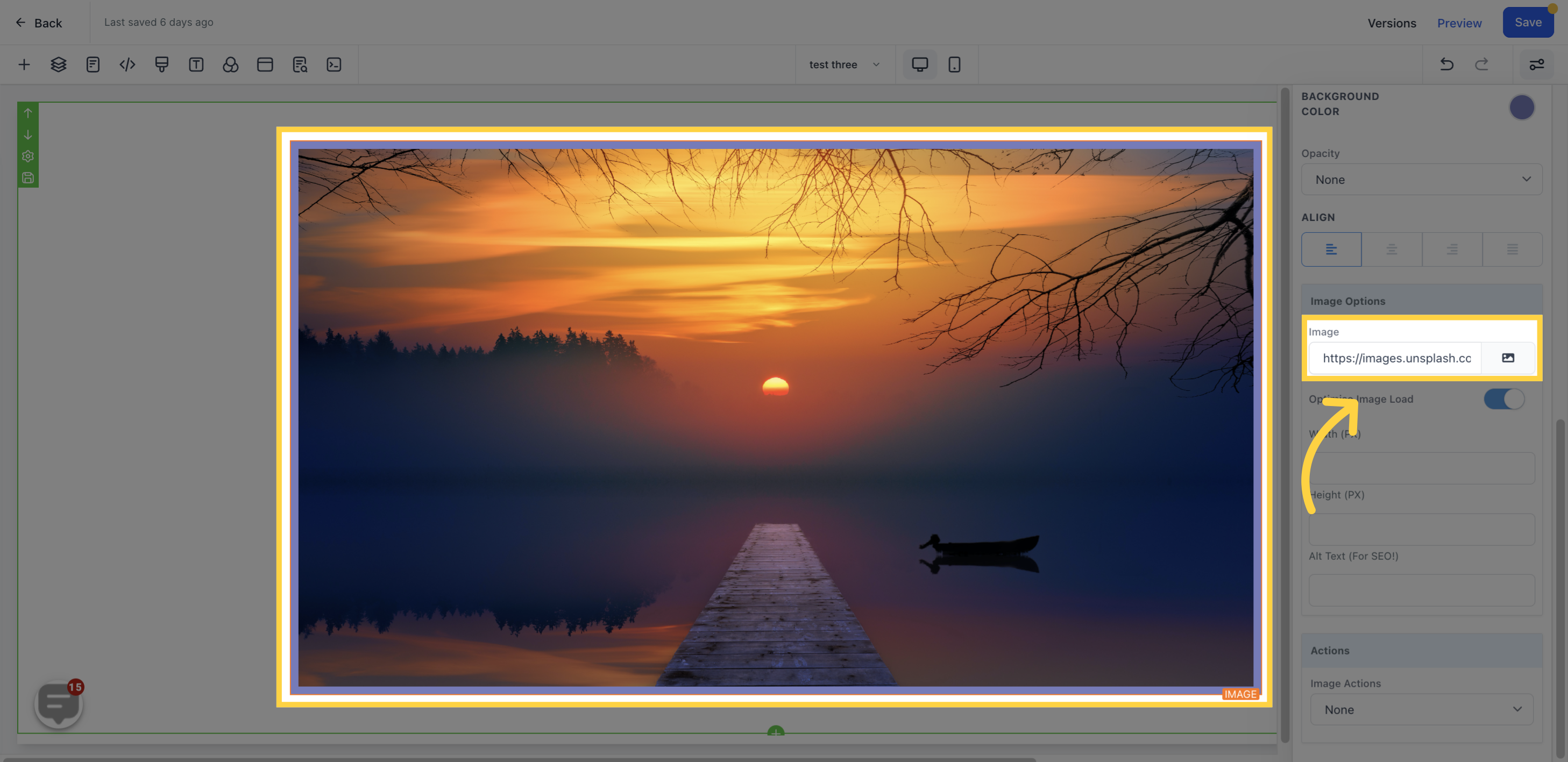
Task: Select justify align option
Action: pyautogui.click(x=1512, y=250)
